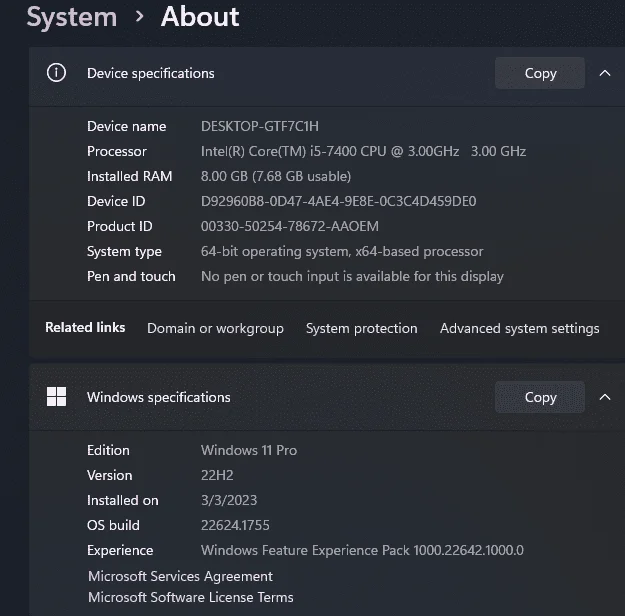Select installed on date 3/3/2023
Viewport: 625px width, 616px height.
click(229, 500)
